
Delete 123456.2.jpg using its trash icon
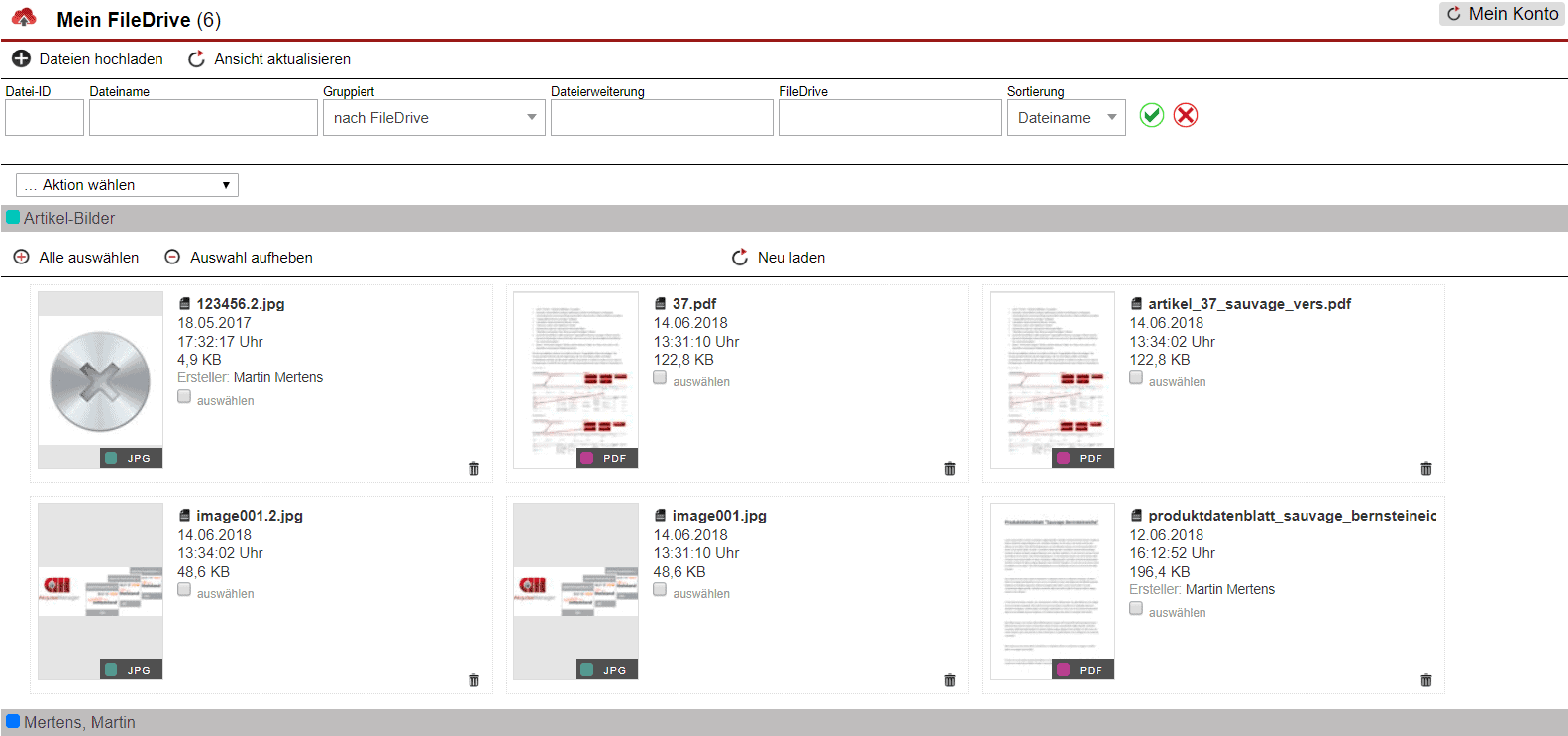(473, 469)
